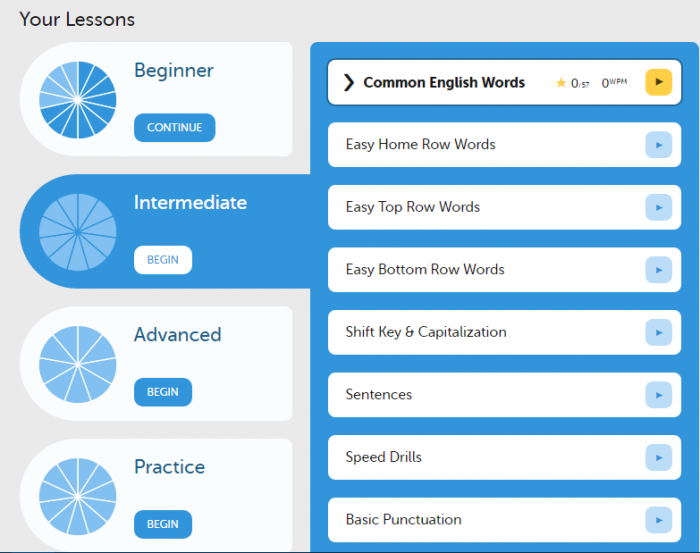
Task: Select the Beginner progress pie chart
Action: [77, 99]
